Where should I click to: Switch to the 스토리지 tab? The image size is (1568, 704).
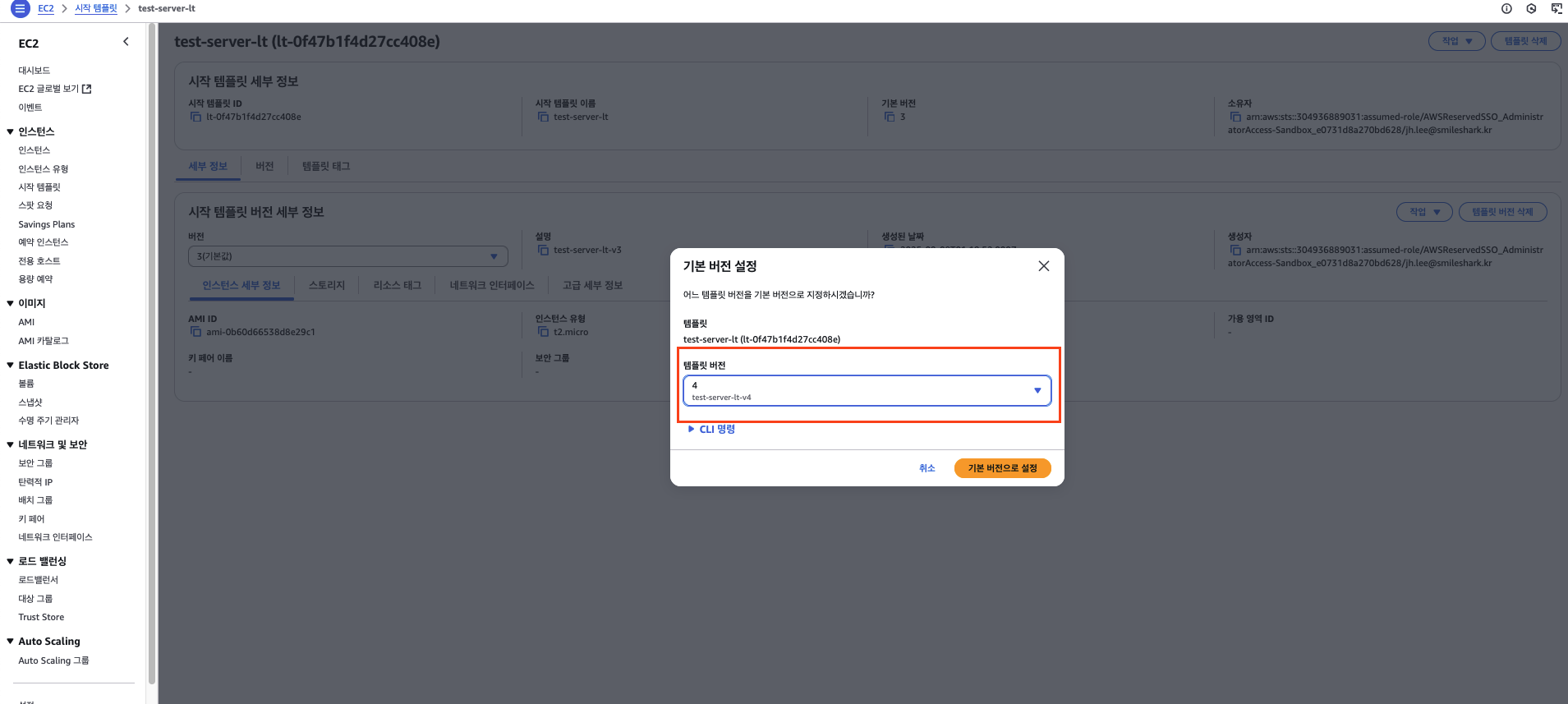(326, 285)
